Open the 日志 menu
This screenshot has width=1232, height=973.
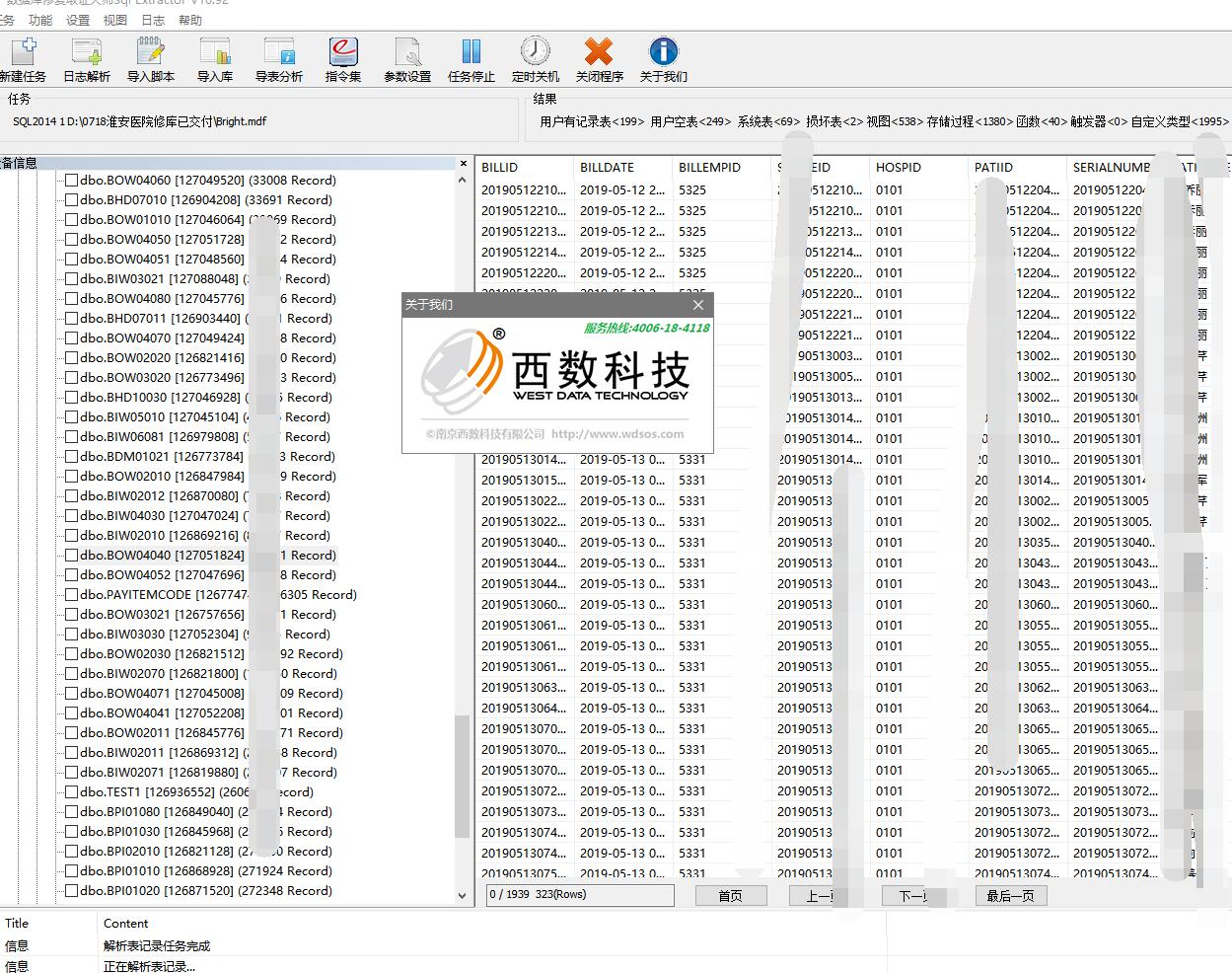pos(153,20)
